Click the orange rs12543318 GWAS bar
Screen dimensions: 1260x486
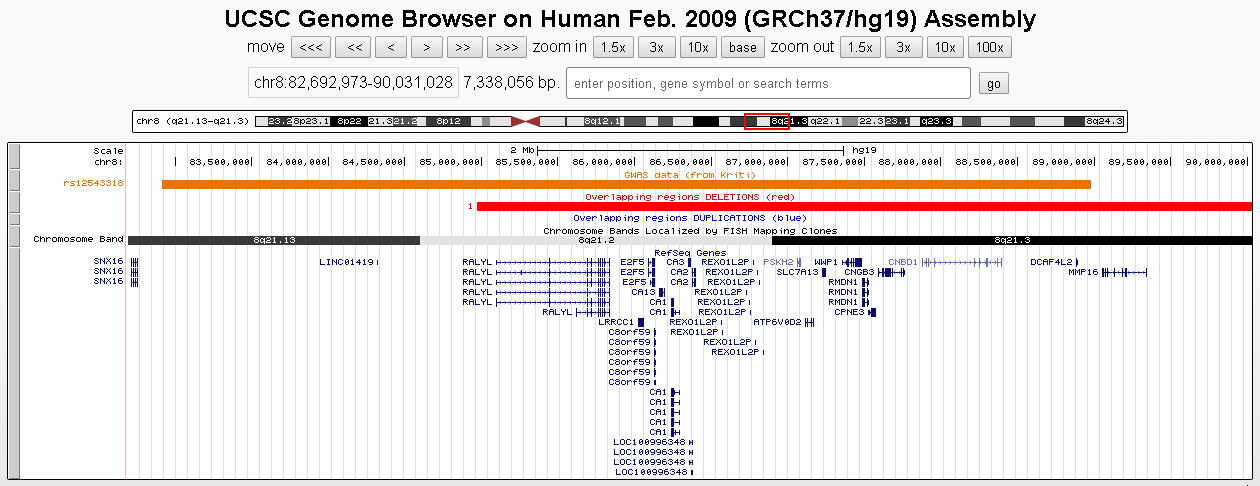pos(626,184)
